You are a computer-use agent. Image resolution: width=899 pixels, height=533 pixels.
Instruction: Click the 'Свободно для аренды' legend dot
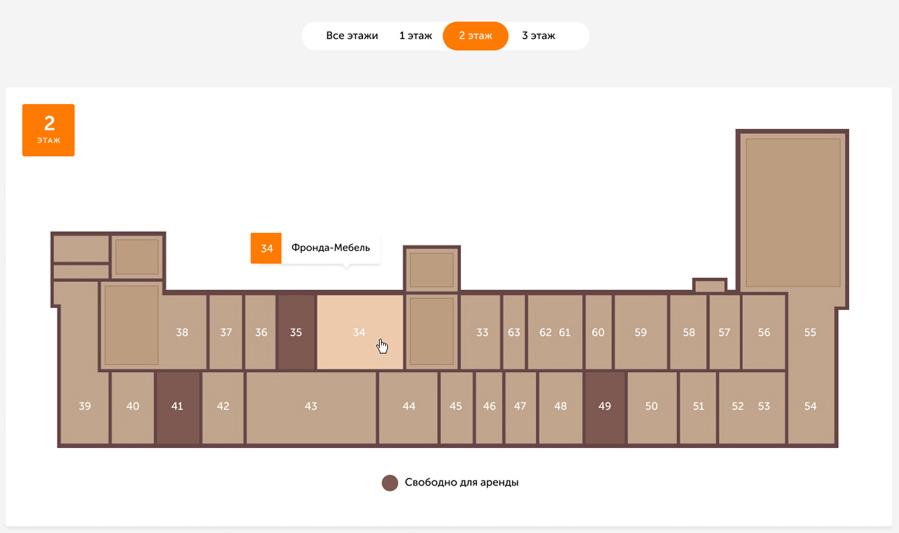[390, 483]
